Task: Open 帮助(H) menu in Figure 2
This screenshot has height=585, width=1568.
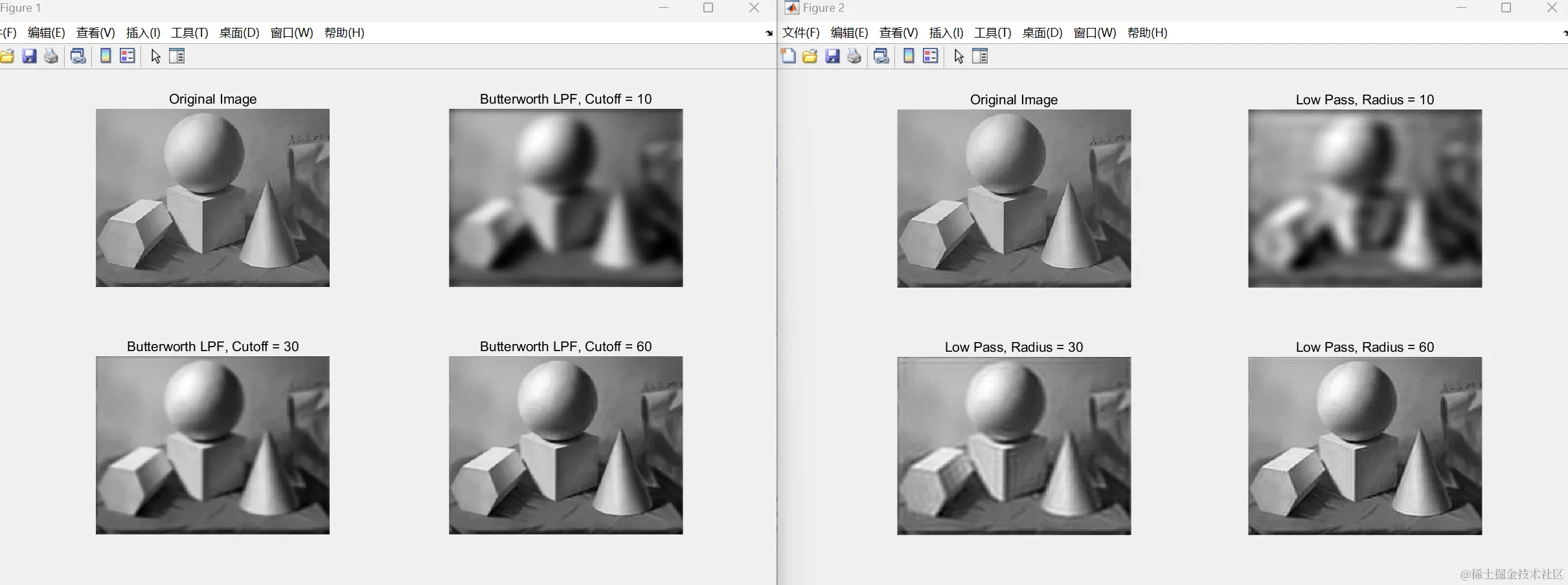Action: (1148, 32)
